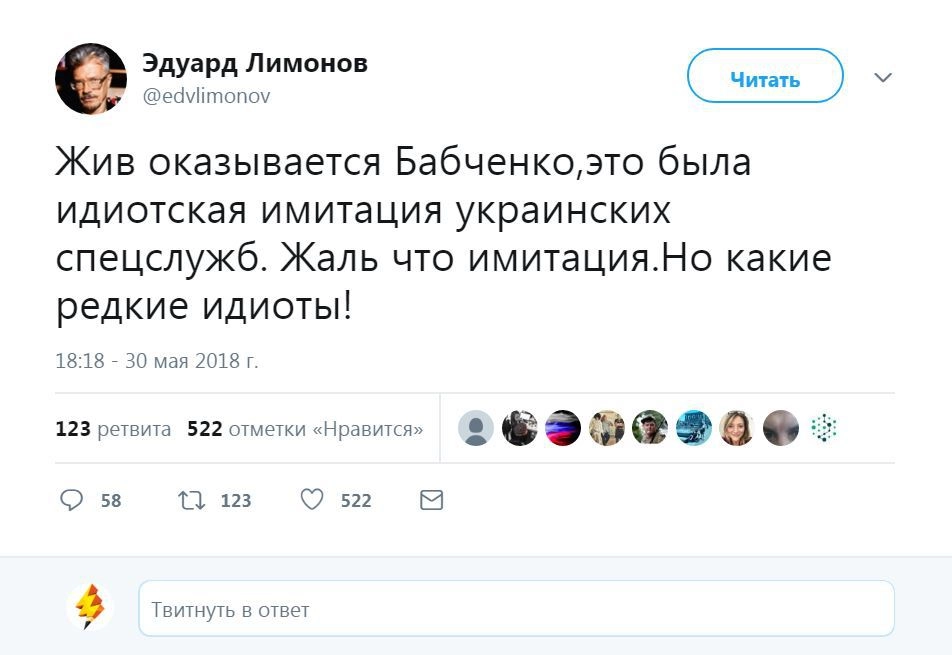The width and height of the screenshot is (952, 655).
Task: Click the Эдуард Лимонов display name
Action: pyautogui.click(x=255, y=64)
